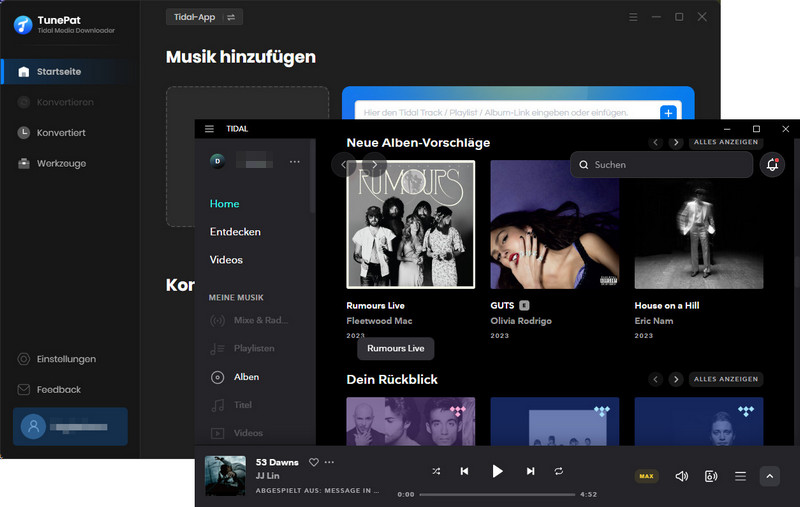
Task: Click the MAX quality badge
Action: pos(646,476)
